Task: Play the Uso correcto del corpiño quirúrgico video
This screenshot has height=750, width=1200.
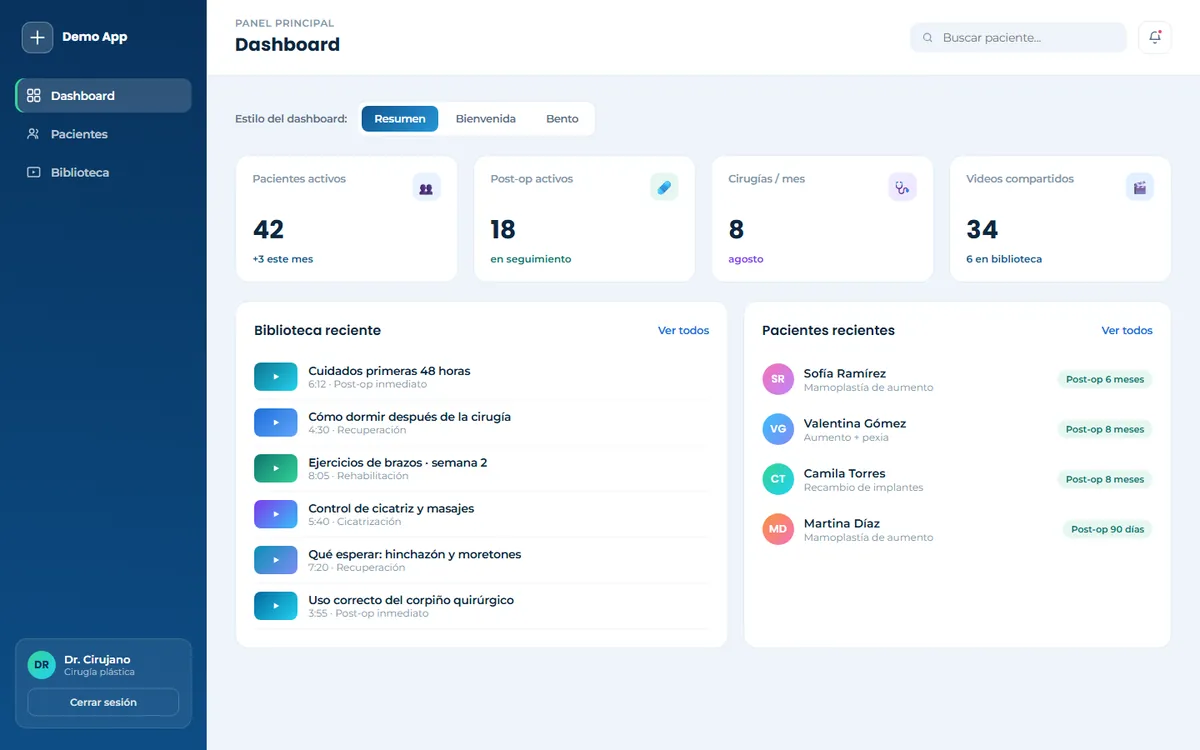Action: [x=276, y=606]
